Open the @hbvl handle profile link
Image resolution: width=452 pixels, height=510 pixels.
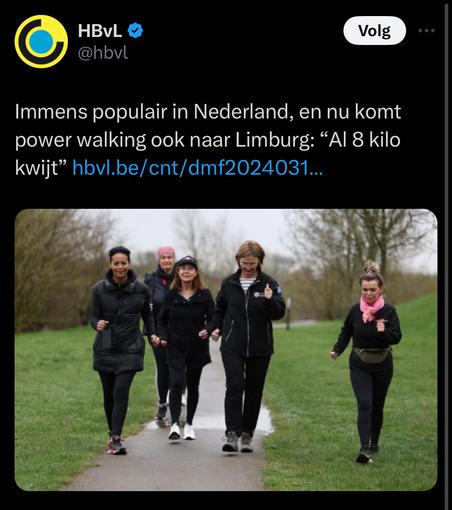(103, 53)
